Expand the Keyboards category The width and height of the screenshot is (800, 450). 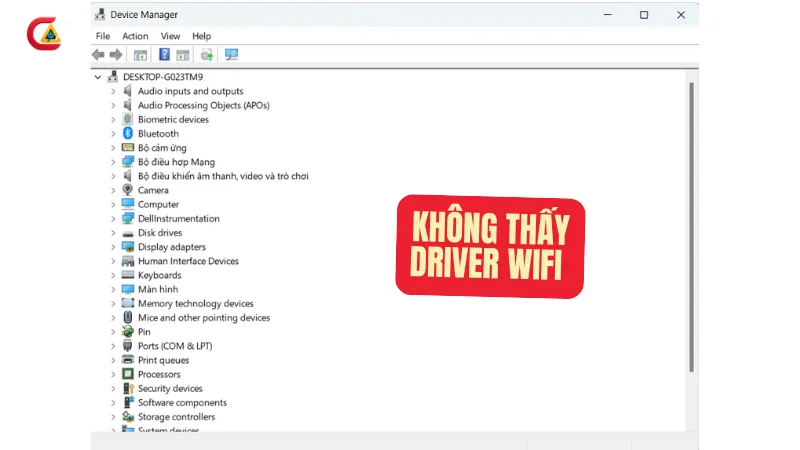(113, 276)
